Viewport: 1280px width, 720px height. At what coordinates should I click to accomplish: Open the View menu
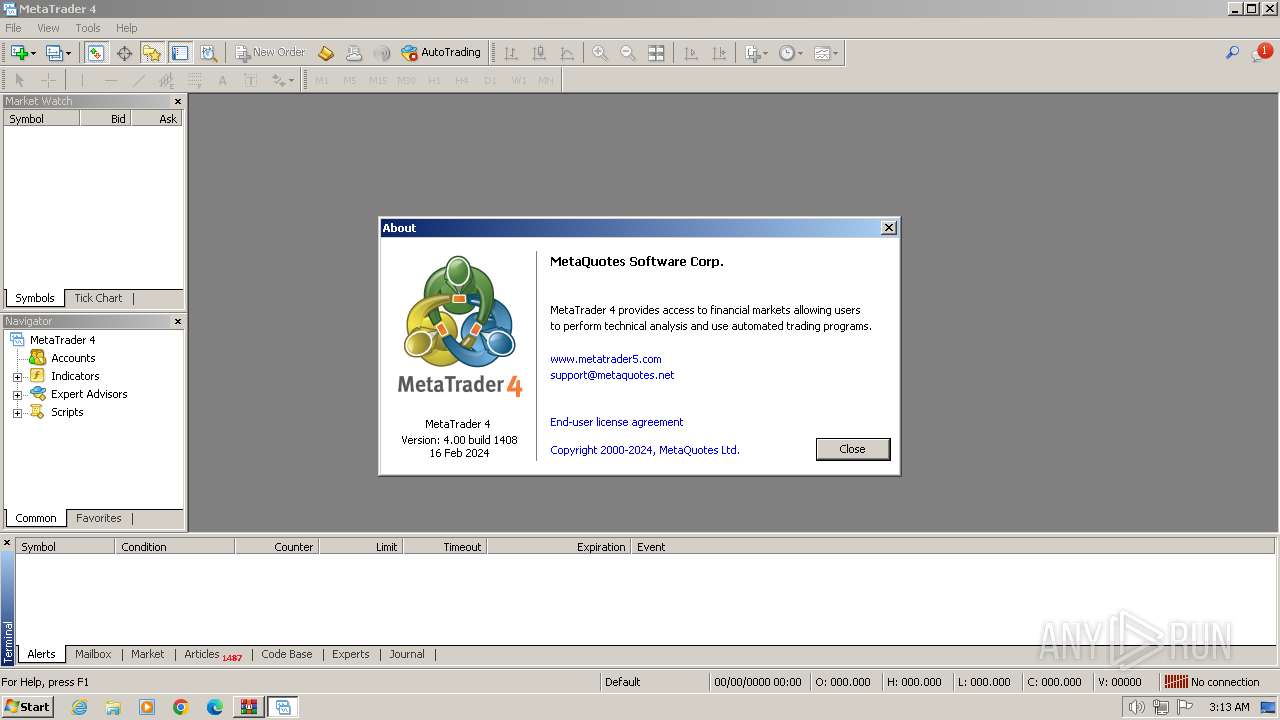pos(48,28)
